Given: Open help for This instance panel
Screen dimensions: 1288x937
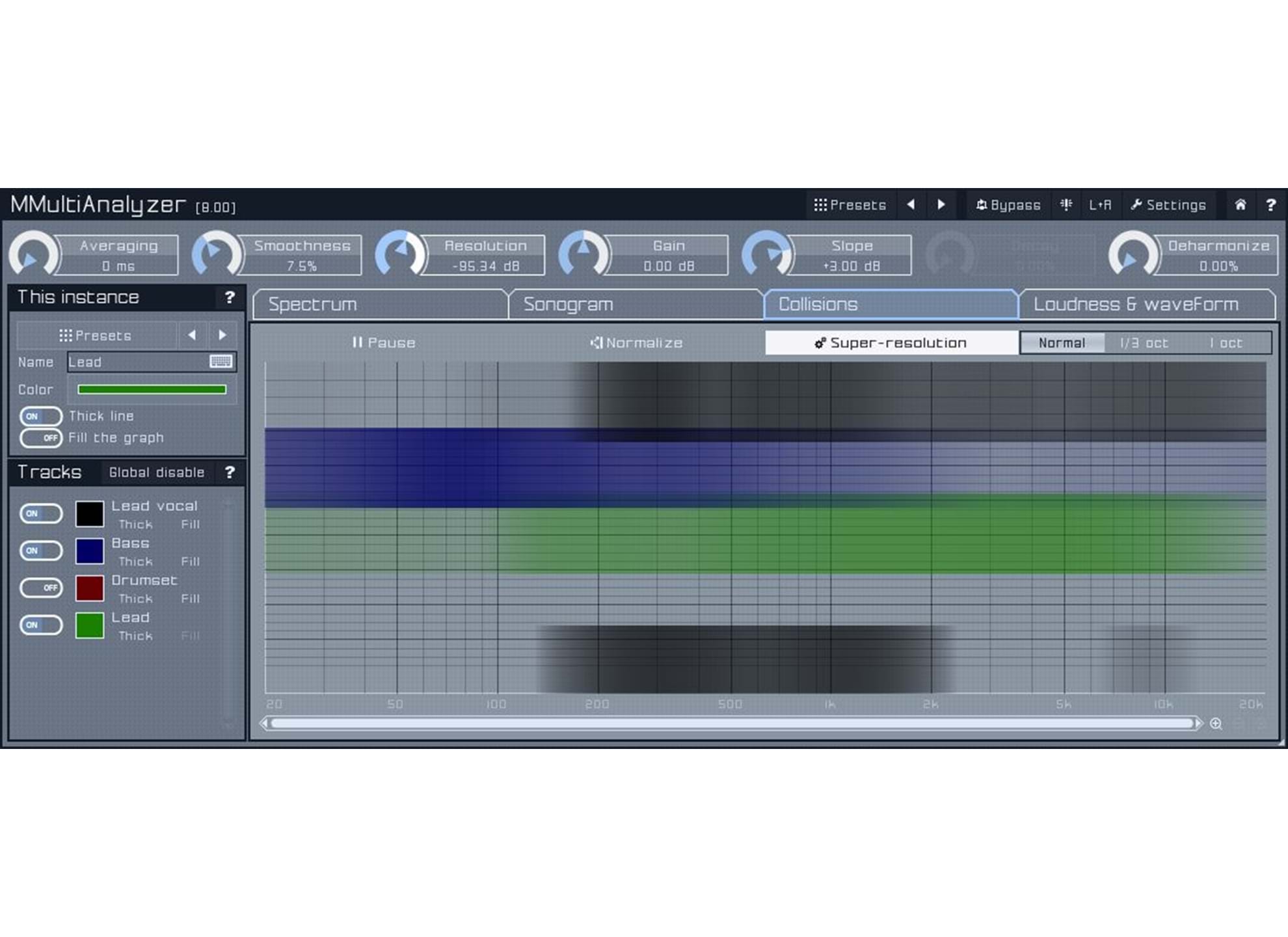Looking at the screenshot, I should 230,297.
